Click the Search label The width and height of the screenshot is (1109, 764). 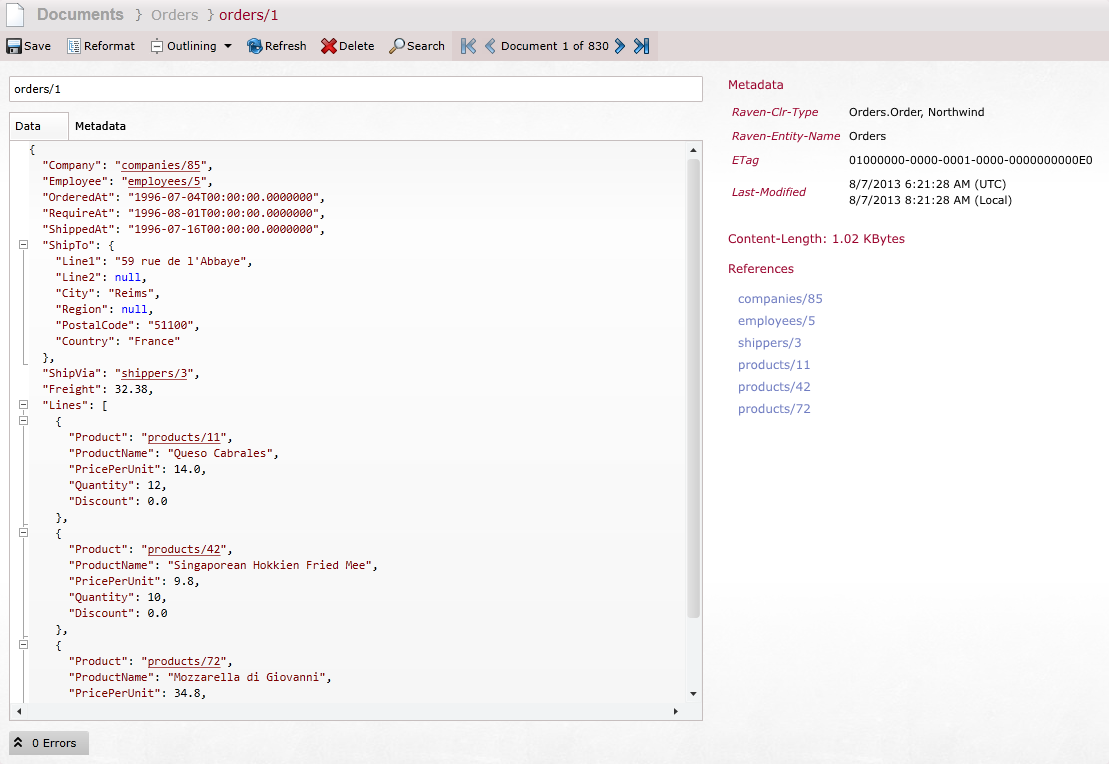pos(426,46)
